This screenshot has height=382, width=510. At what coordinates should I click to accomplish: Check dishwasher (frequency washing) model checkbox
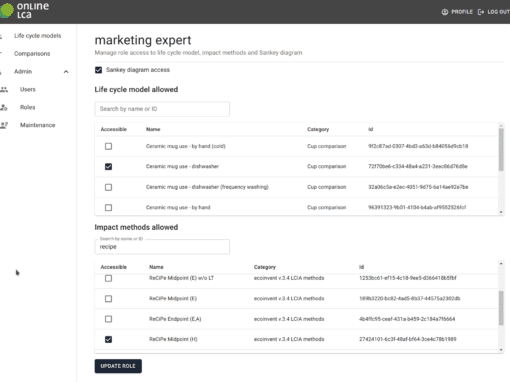(x=108, y=187)
